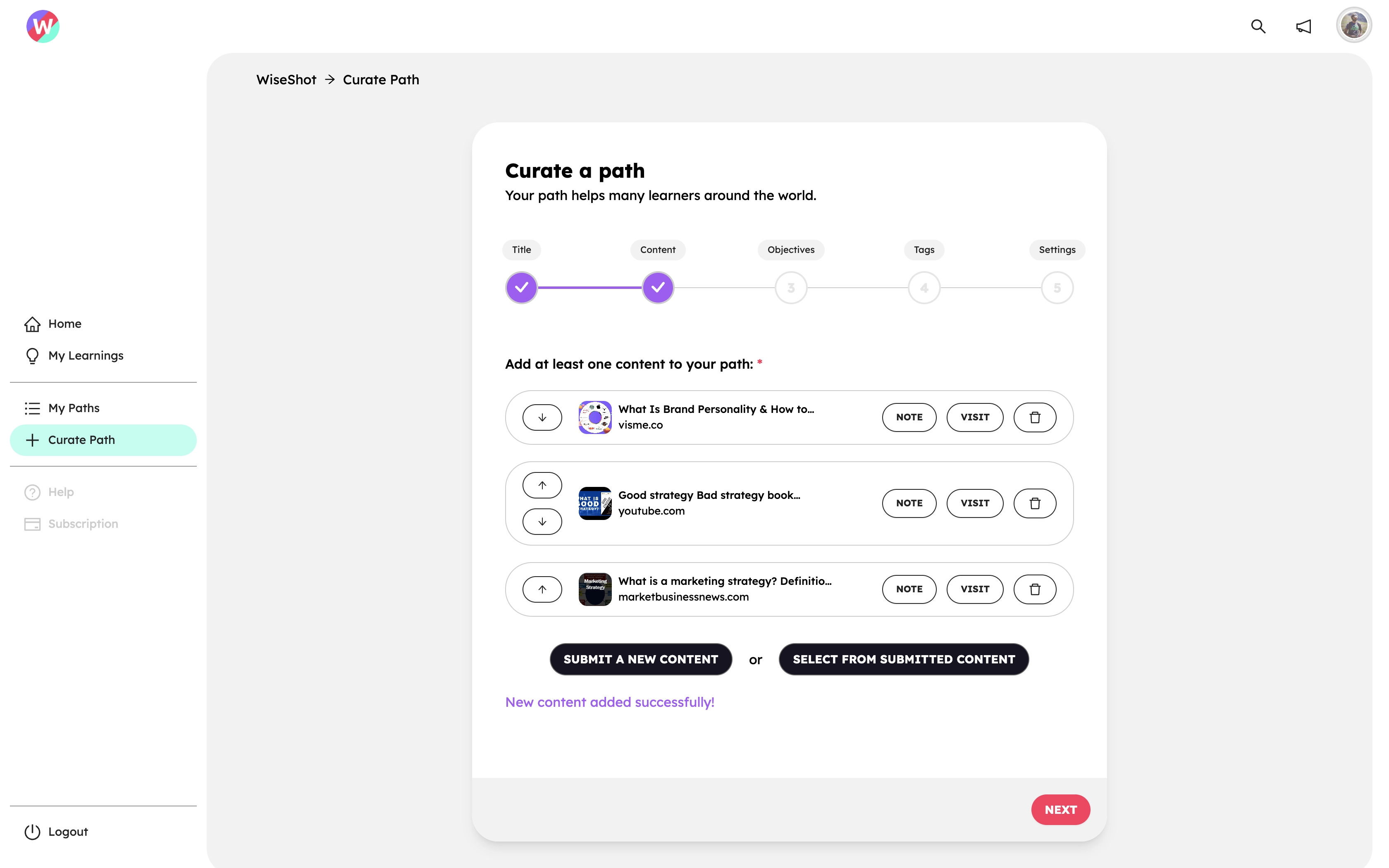Click the user profile avatar icon
Screen dimensions: 1389x868
tap(1353, 25)
